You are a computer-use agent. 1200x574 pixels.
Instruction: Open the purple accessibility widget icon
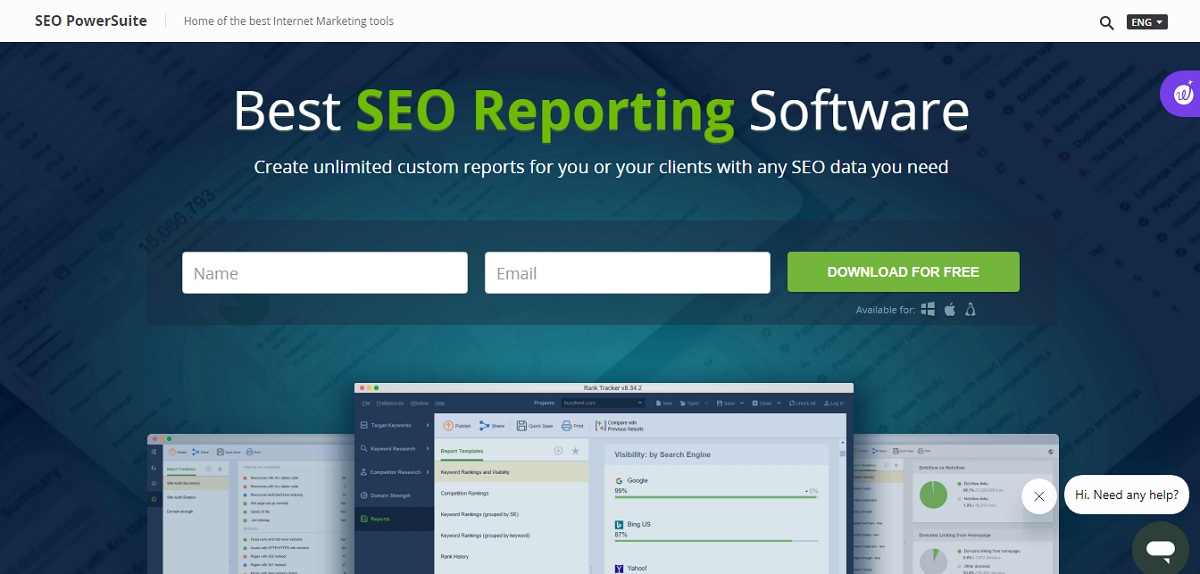point(1183,93)
